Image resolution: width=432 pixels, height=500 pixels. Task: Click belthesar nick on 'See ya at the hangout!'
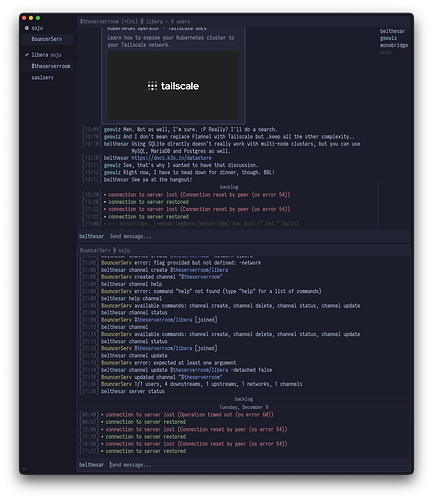[x=116, y=179]
